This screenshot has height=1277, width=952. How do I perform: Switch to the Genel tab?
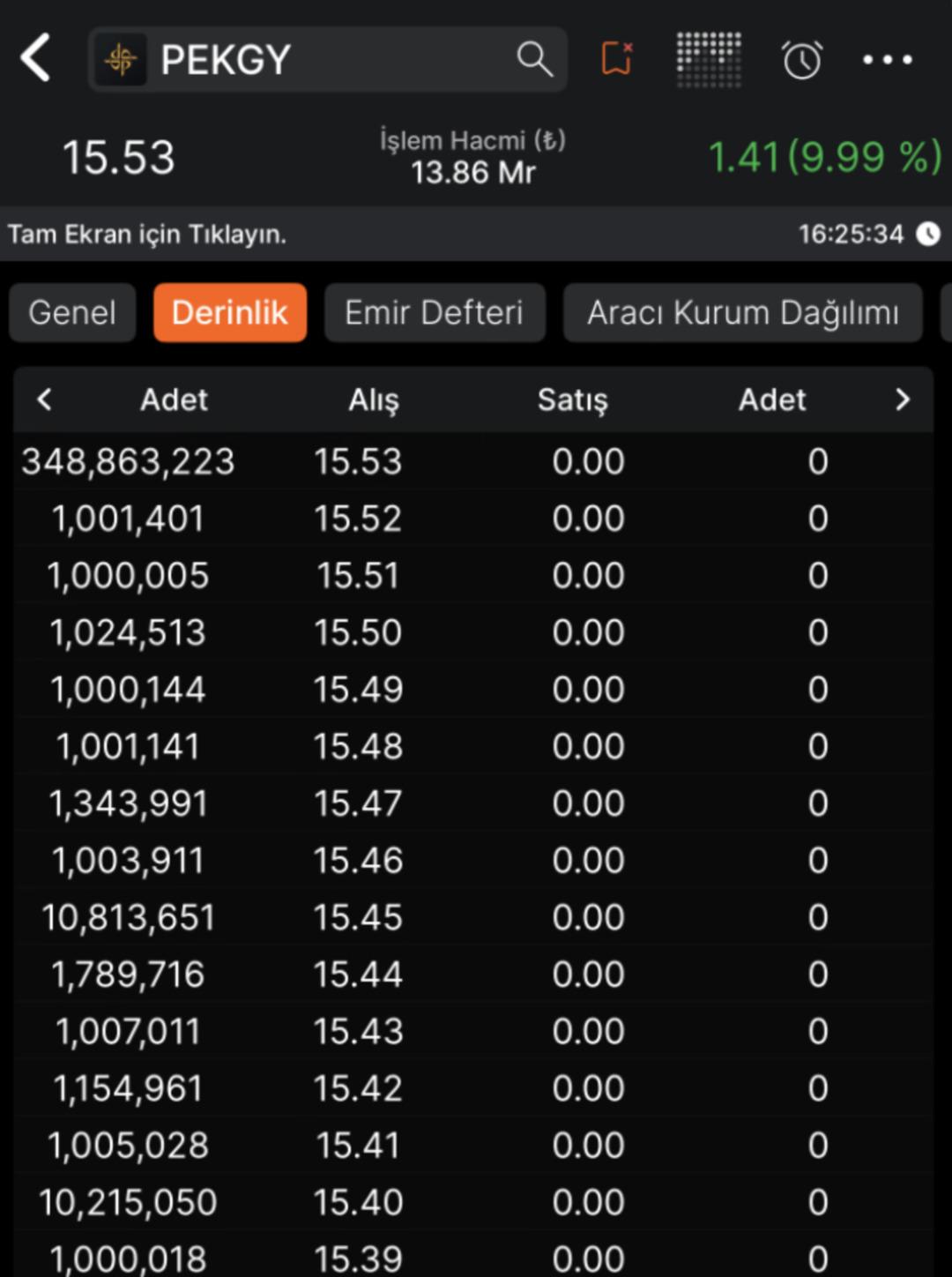72,312
